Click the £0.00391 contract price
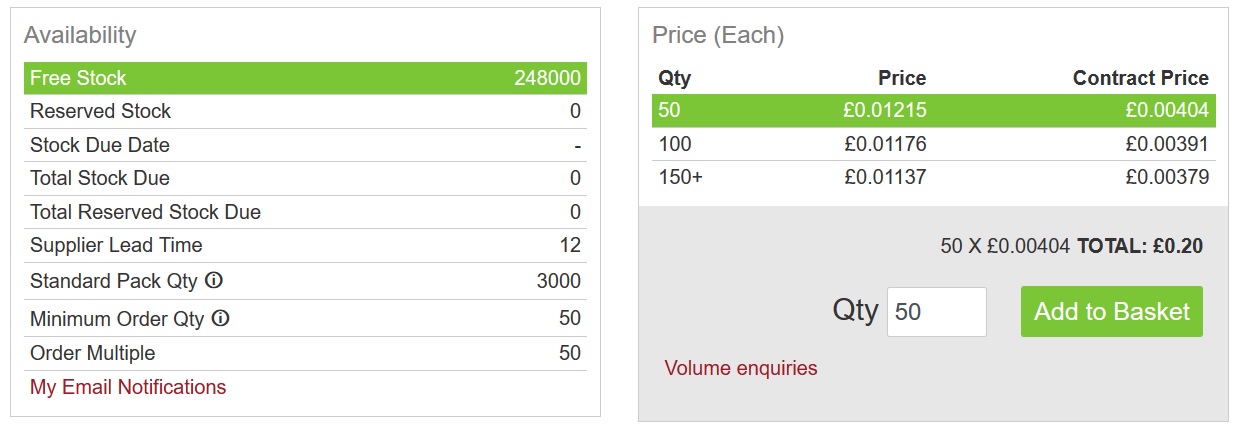This screenshot has height=433, width=1240. pyautogui.click(x=1167, y=144)
